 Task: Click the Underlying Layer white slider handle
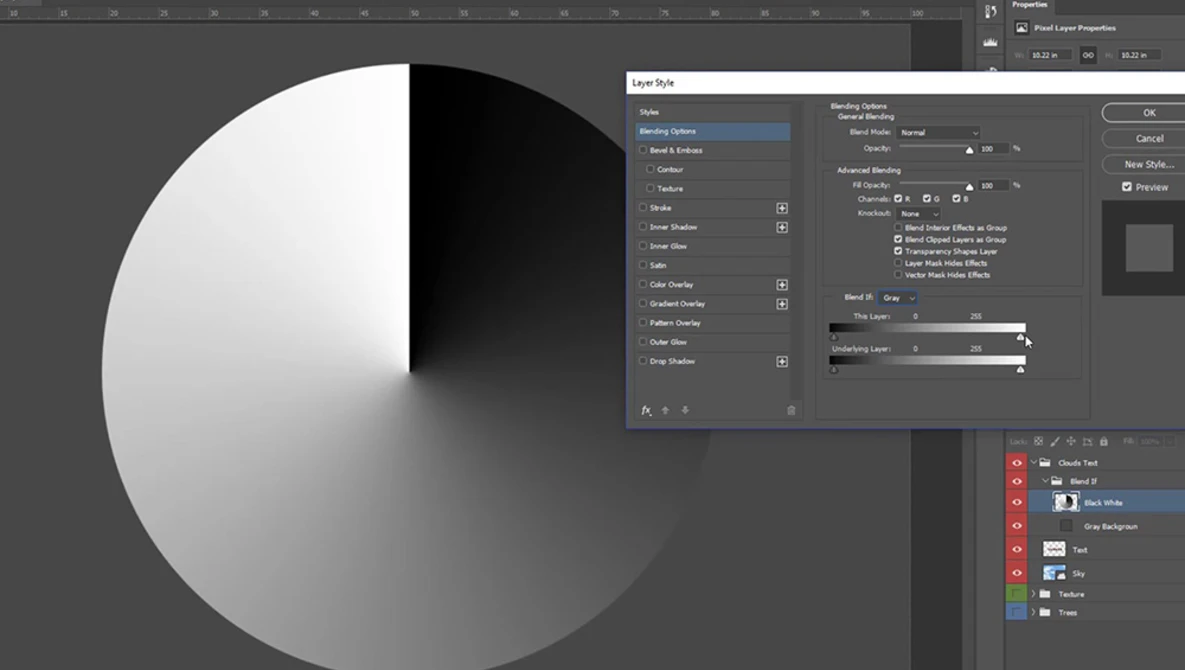[1020, 369]
